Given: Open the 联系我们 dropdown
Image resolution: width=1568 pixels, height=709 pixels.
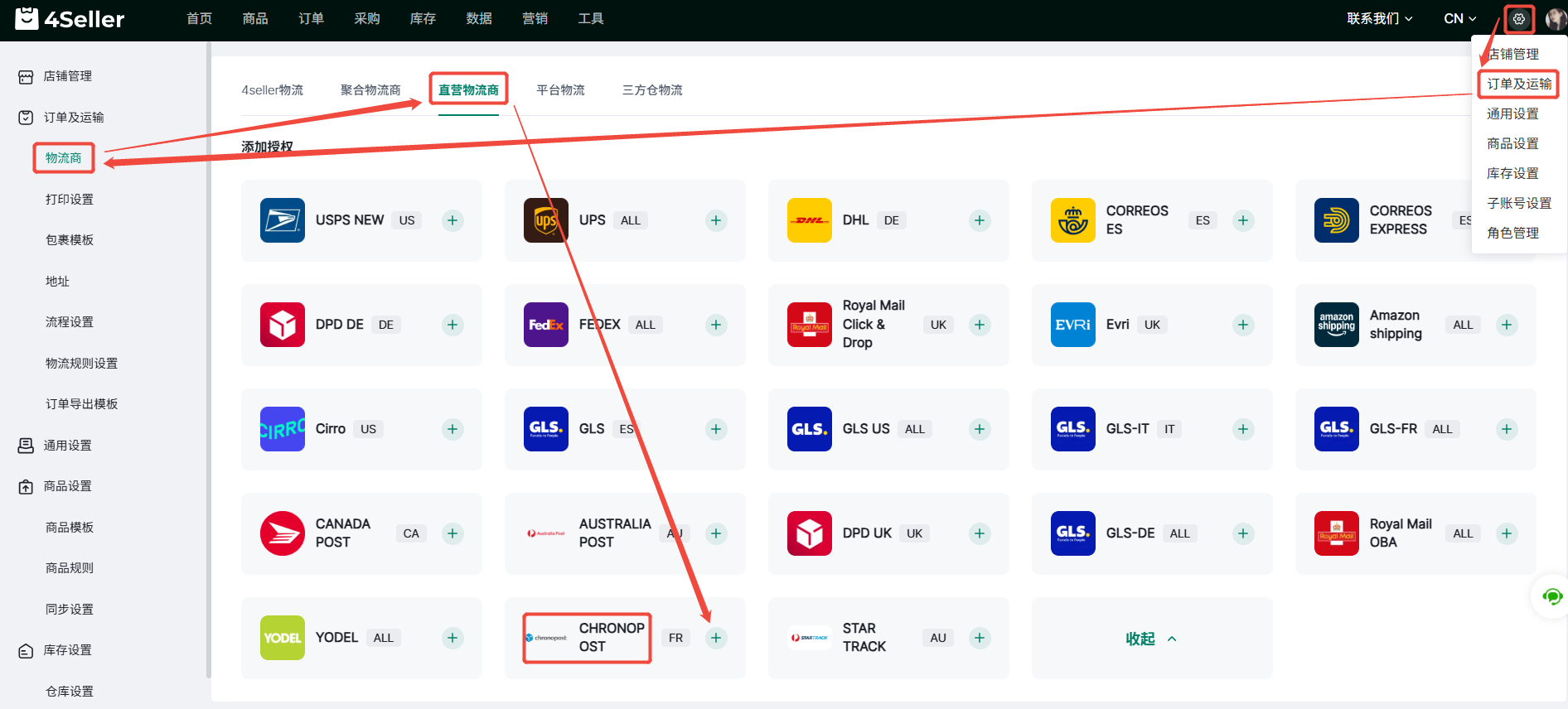Looking at the screenshot, I should pyautogui.click(x=1380, y=18).
